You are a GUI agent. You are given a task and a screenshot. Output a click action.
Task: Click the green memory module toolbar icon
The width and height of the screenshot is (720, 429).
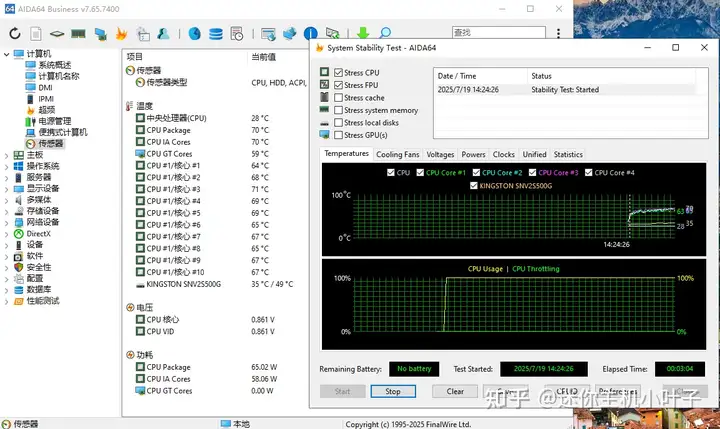tap(79, 34)
